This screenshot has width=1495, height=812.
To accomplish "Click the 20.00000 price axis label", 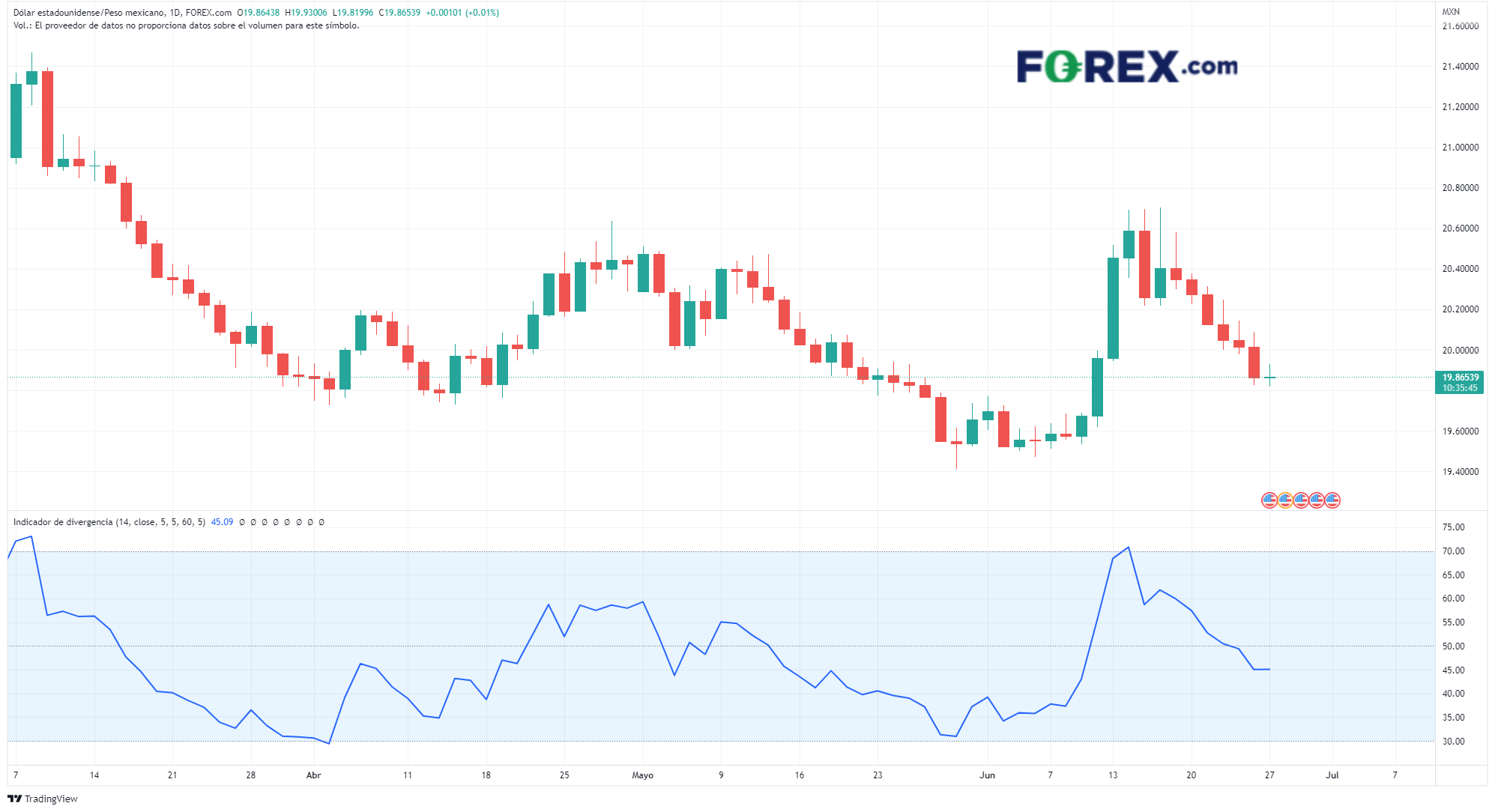I will pos(1461,351).
